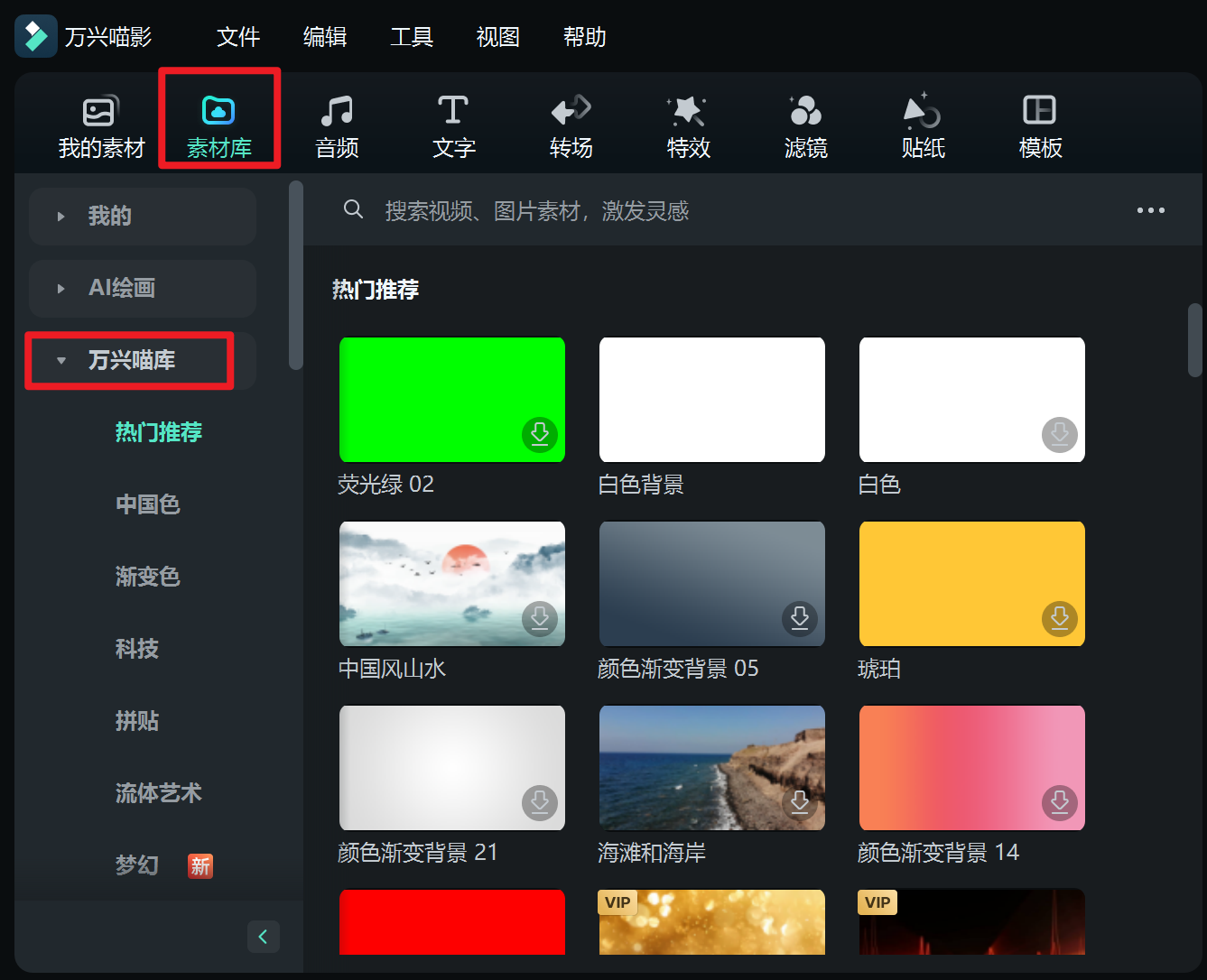The width and height of the screenshot is (1207, 980).
Task: Select the 中国色 category
Action: [x=148, y=504]
